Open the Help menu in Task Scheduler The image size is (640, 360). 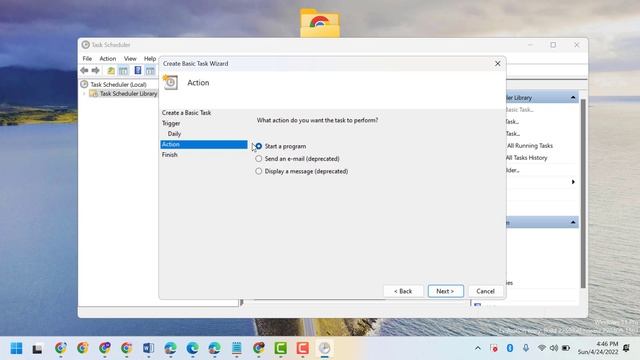150,59
